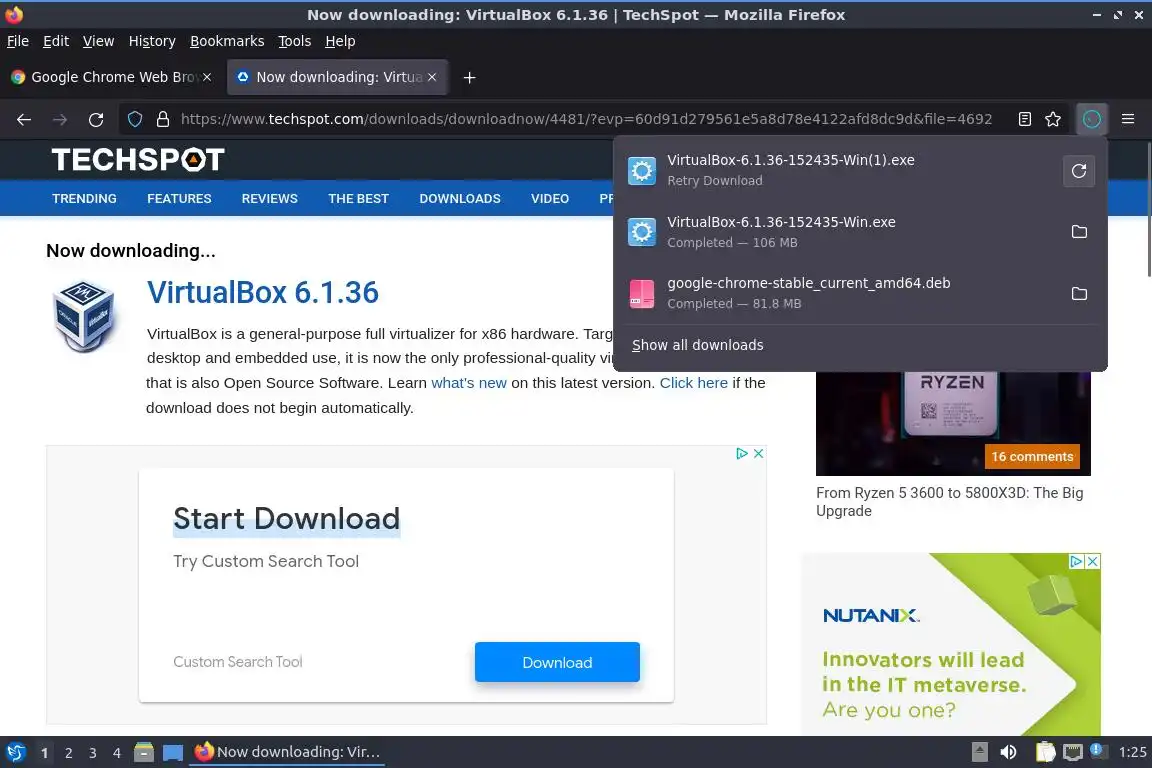The height and width of the screenshot is (768, 1152).
Task: Open the volume control in system tray
Action: pos(1008,752)
